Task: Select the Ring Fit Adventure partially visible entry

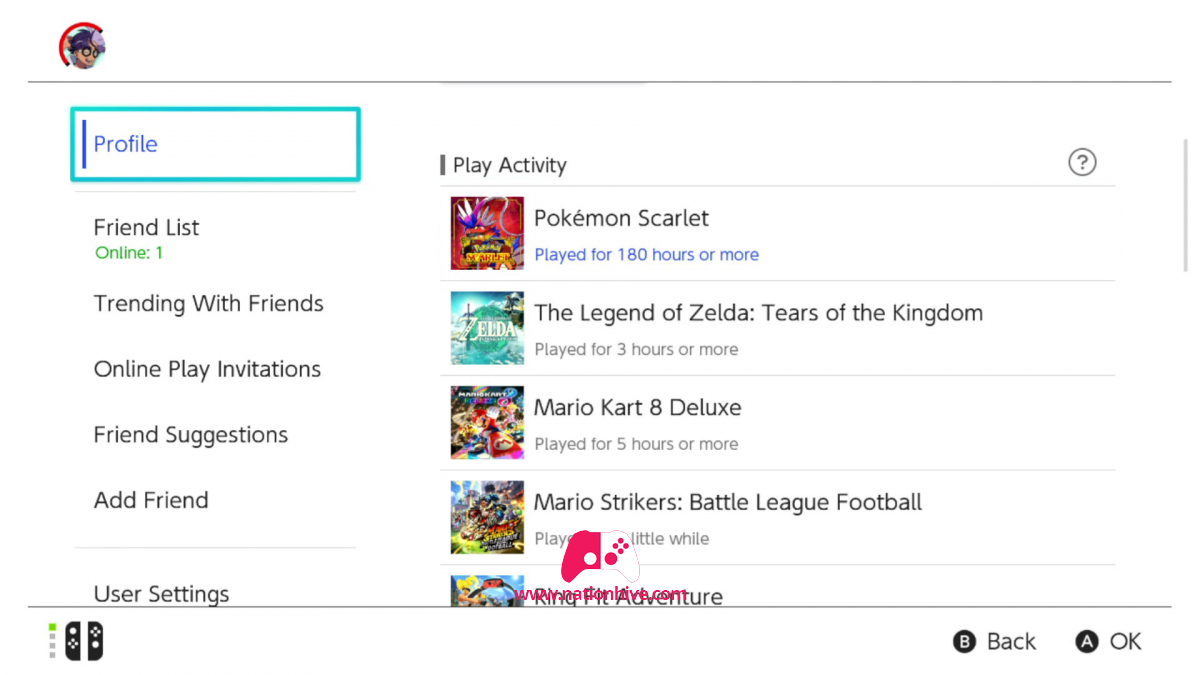Action: [777, 590]
